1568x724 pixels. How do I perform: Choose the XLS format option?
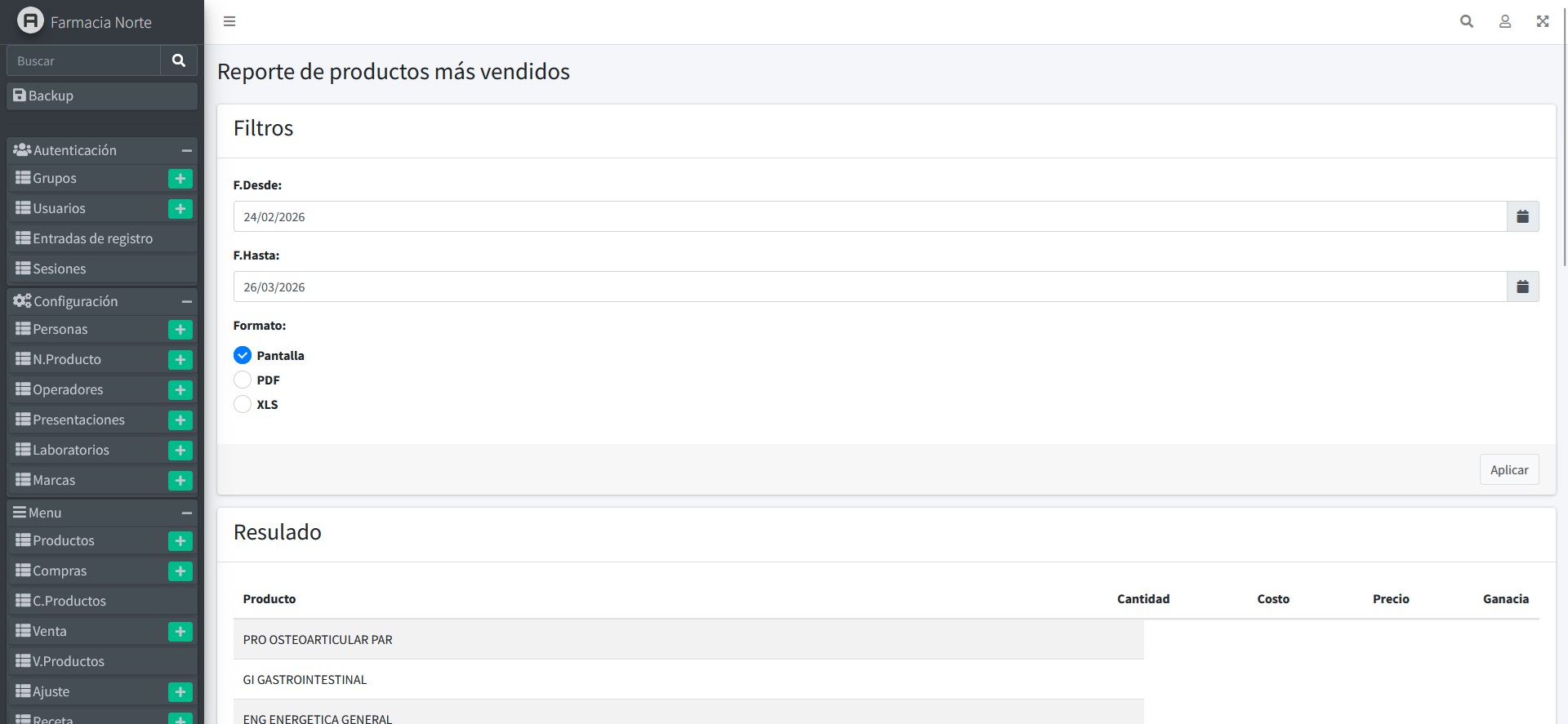[243, 404]
